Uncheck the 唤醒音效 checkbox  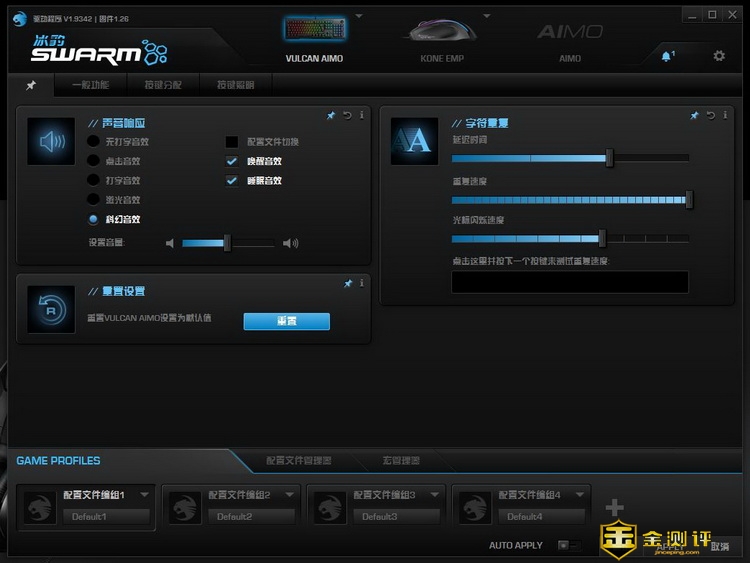[232, 161]
